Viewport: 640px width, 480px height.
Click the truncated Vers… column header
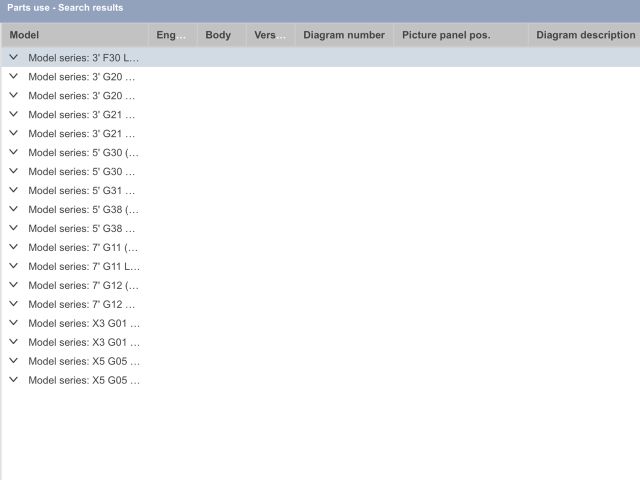[270, 35]
